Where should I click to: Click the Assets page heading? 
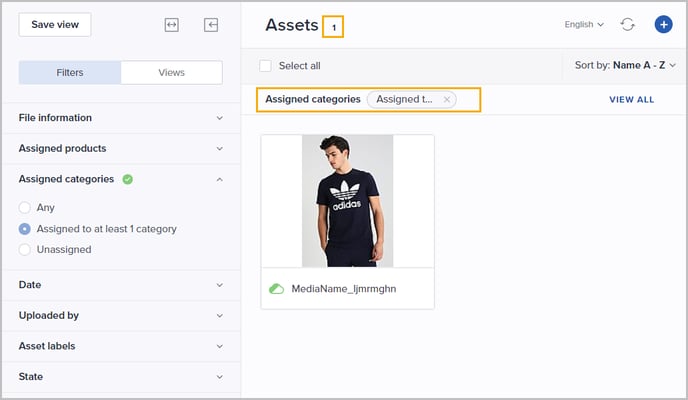(292, 25)
